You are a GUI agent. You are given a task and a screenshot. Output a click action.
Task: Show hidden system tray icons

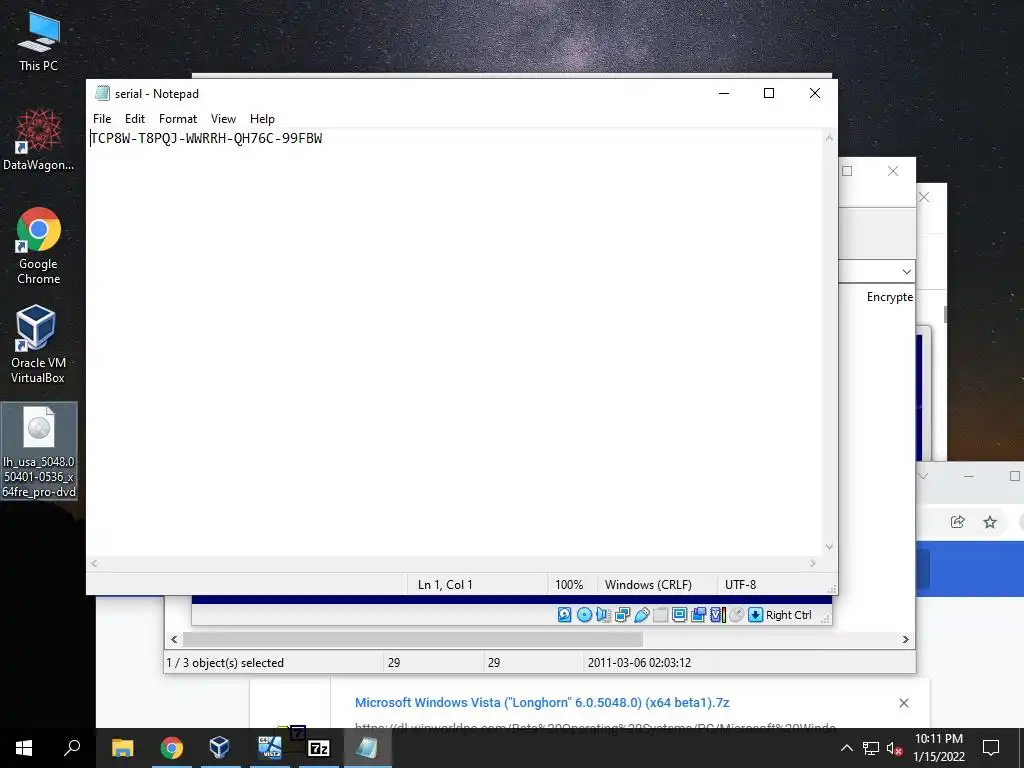tap(846, 748)
